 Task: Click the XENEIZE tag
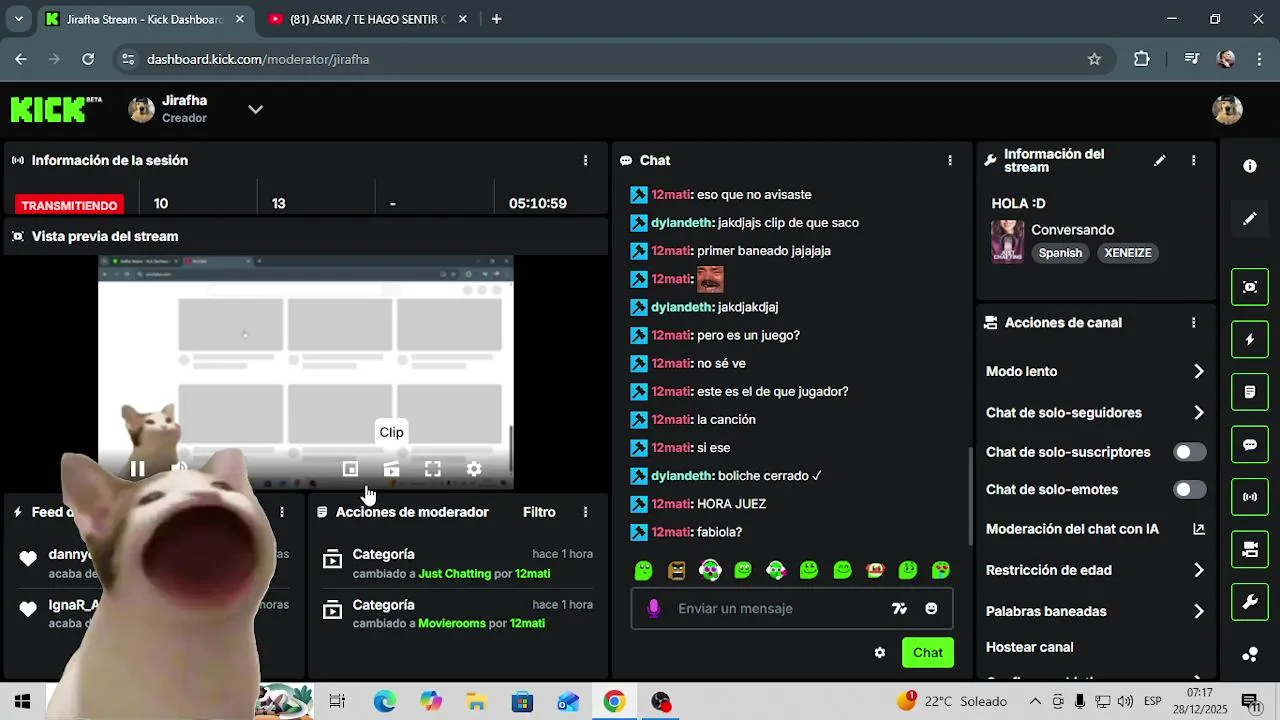tap(1128, 253)
